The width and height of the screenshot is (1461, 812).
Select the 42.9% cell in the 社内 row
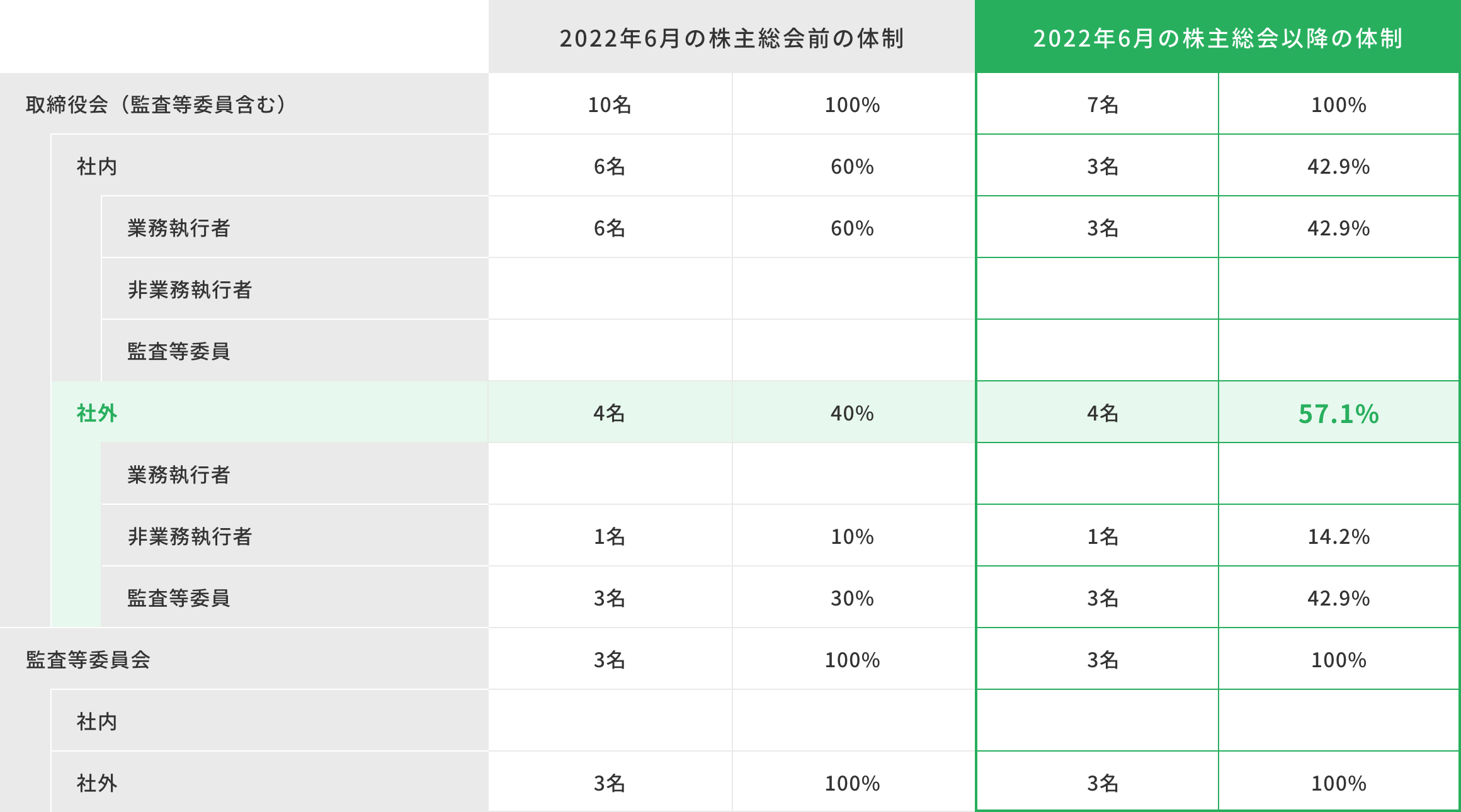(1338, 167)
